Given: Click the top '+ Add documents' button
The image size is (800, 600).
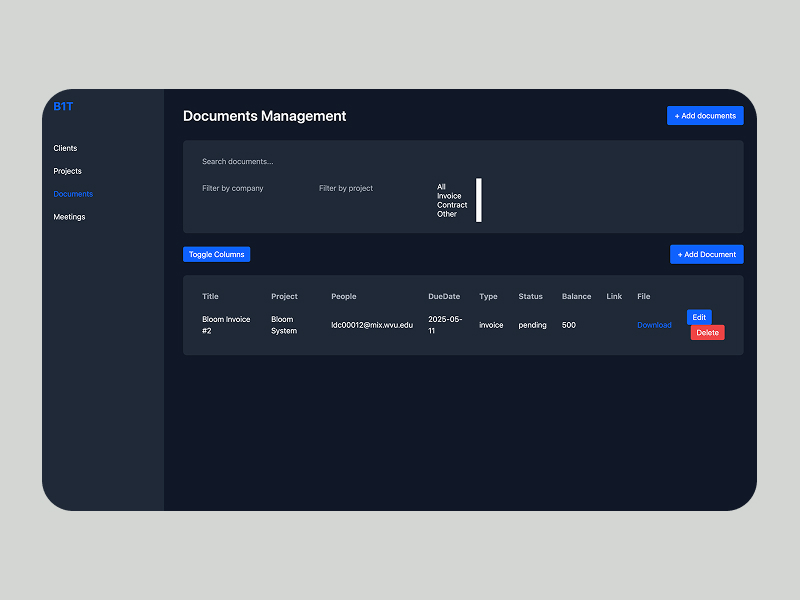Looking at the screenshot, I should coord(705,116).
